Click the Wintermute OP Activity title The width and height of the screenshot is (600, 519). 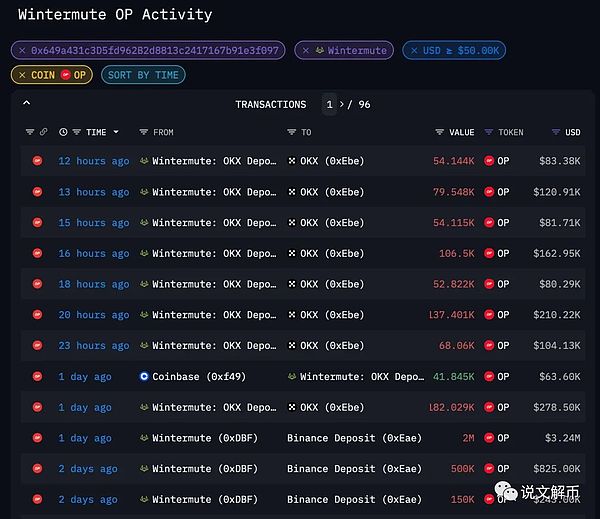point(115,15)
